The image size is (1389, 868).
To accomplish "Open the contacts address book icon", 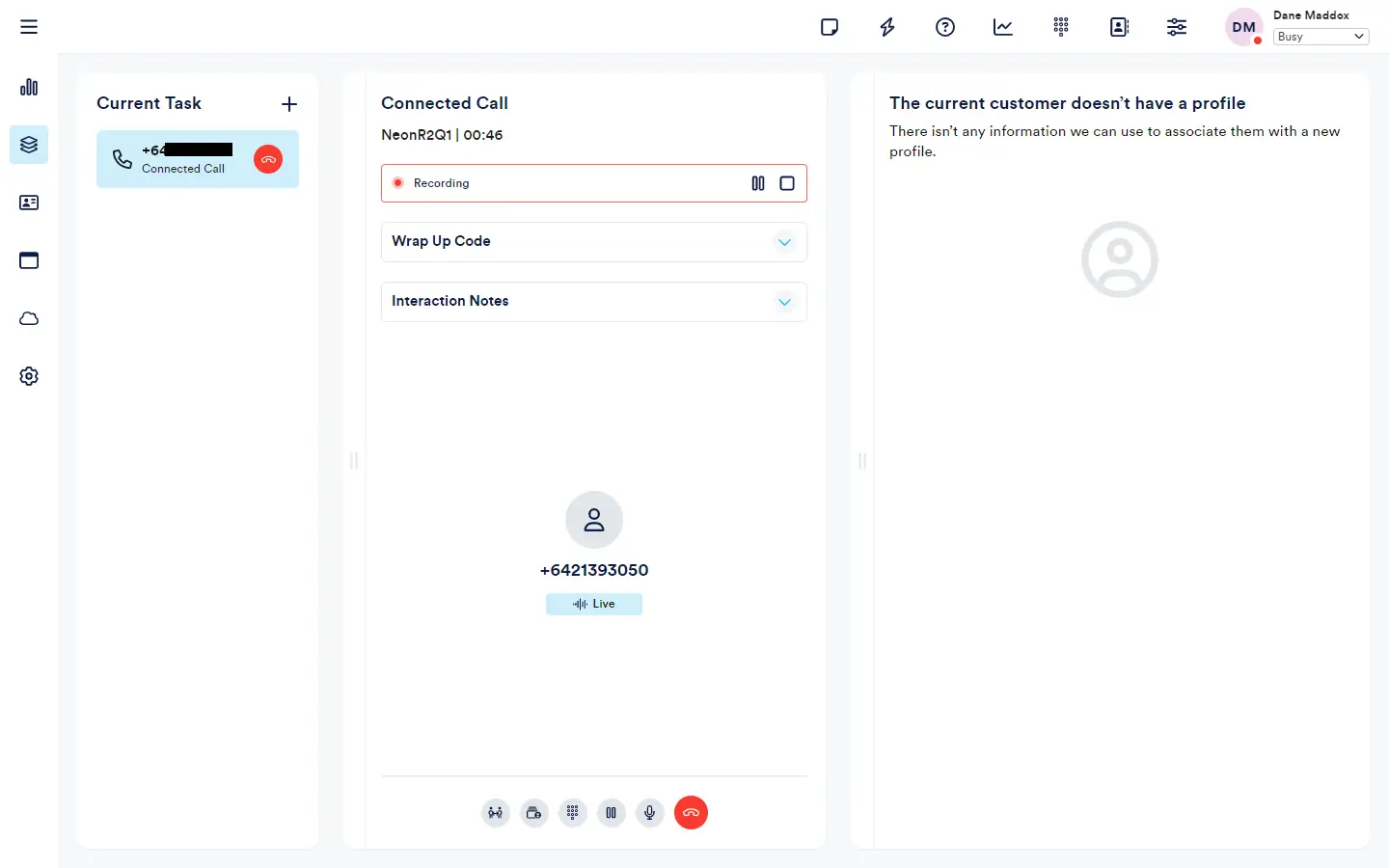I will (1119, 27).
